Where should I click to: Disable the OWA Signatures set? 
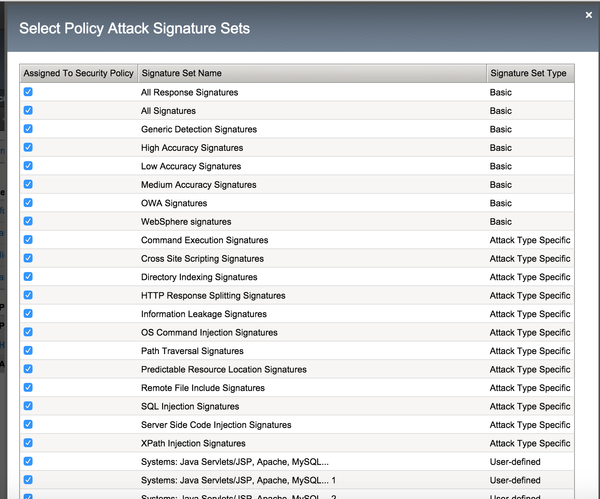point(28,203)
